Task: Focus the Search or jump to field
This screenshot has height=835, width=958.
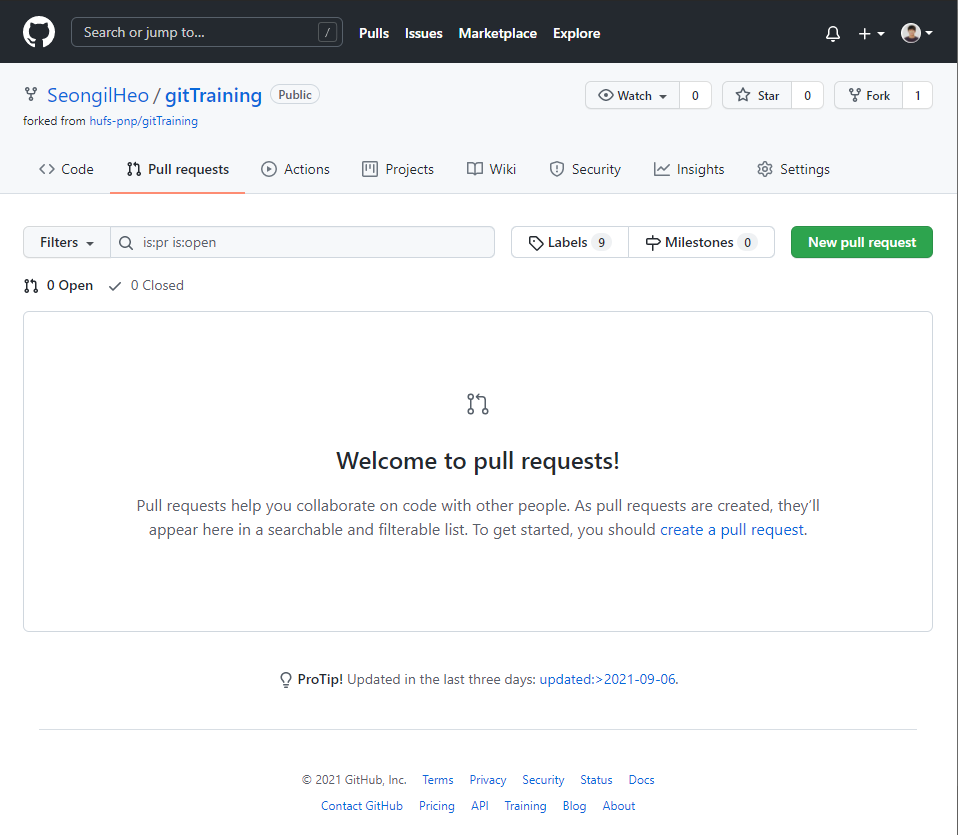Action: (x=207, y=32)
